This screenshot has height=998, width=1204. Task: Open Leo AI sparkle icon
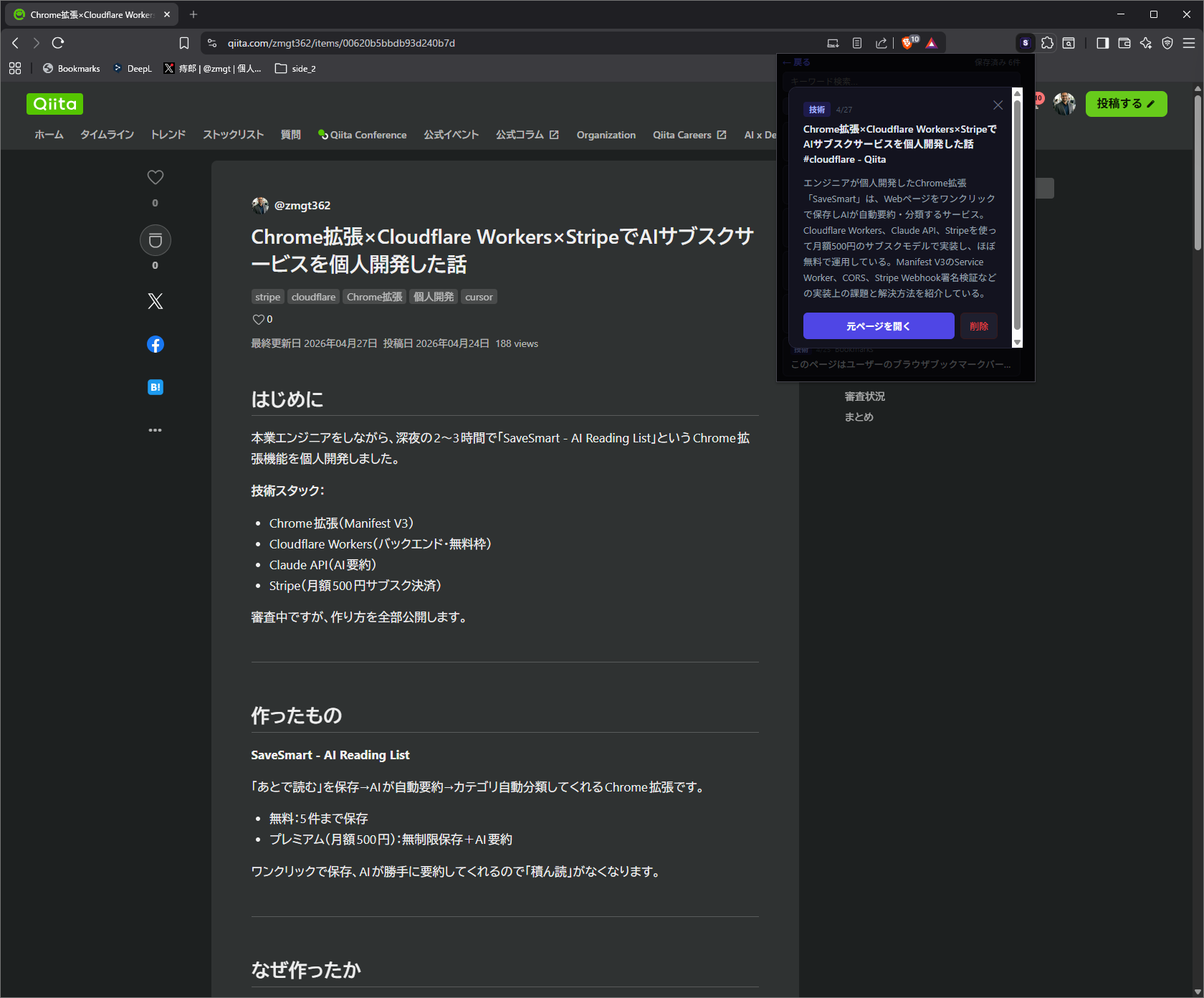(x=1146, y=43)
